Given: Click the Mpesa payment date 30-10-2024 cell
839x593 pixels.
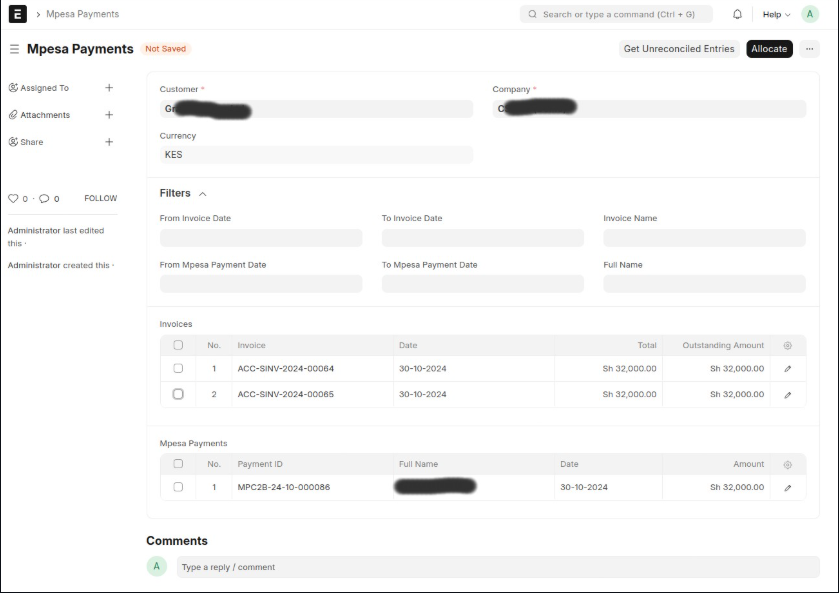Looking at the screenshot, I should tap(608, 487).
